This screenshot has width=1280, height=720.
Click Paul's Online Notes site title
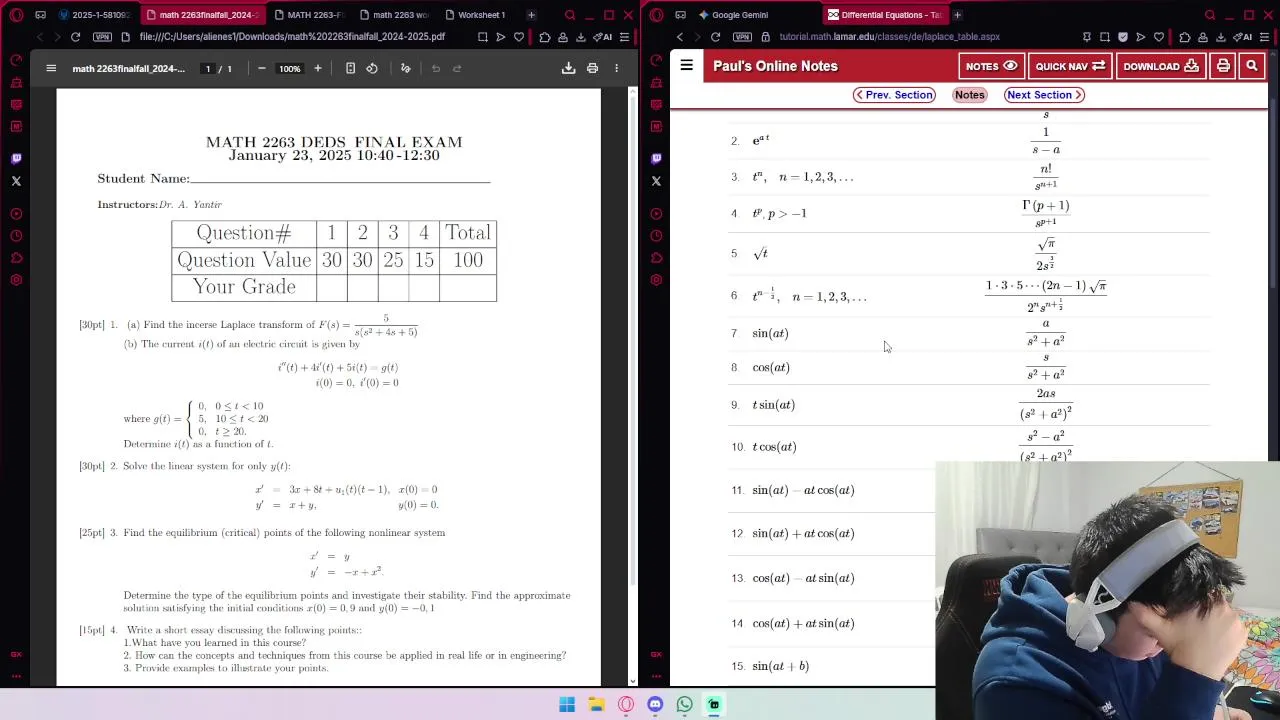775,66
